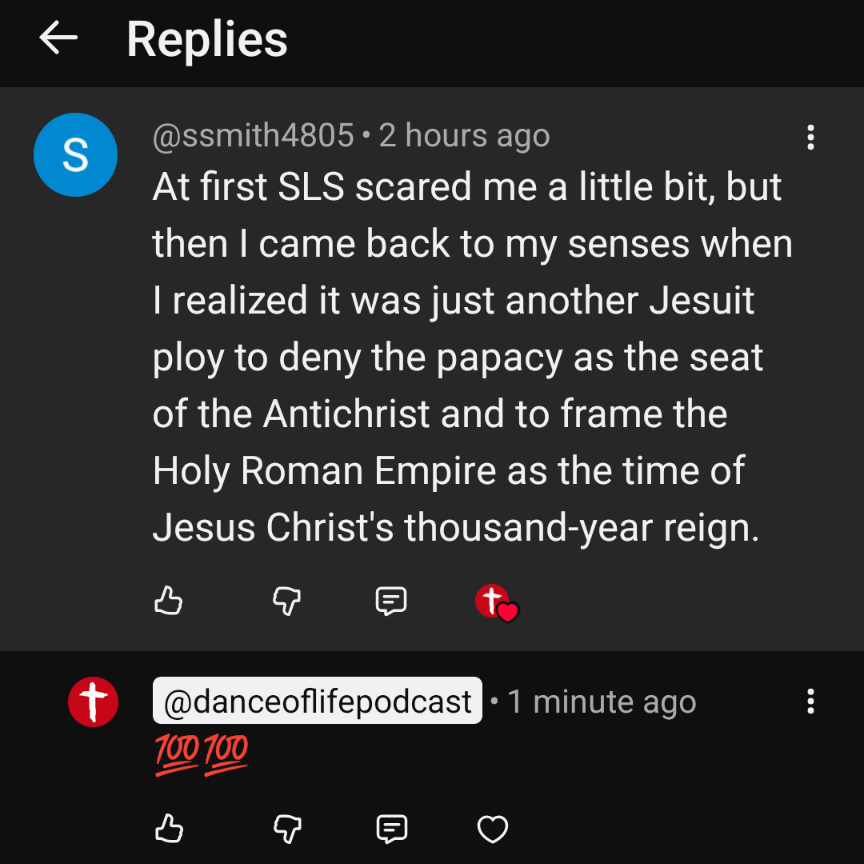Select the comment text about the Jesuit ploy
Screen dimensions: 864x864
coord(472,357)
